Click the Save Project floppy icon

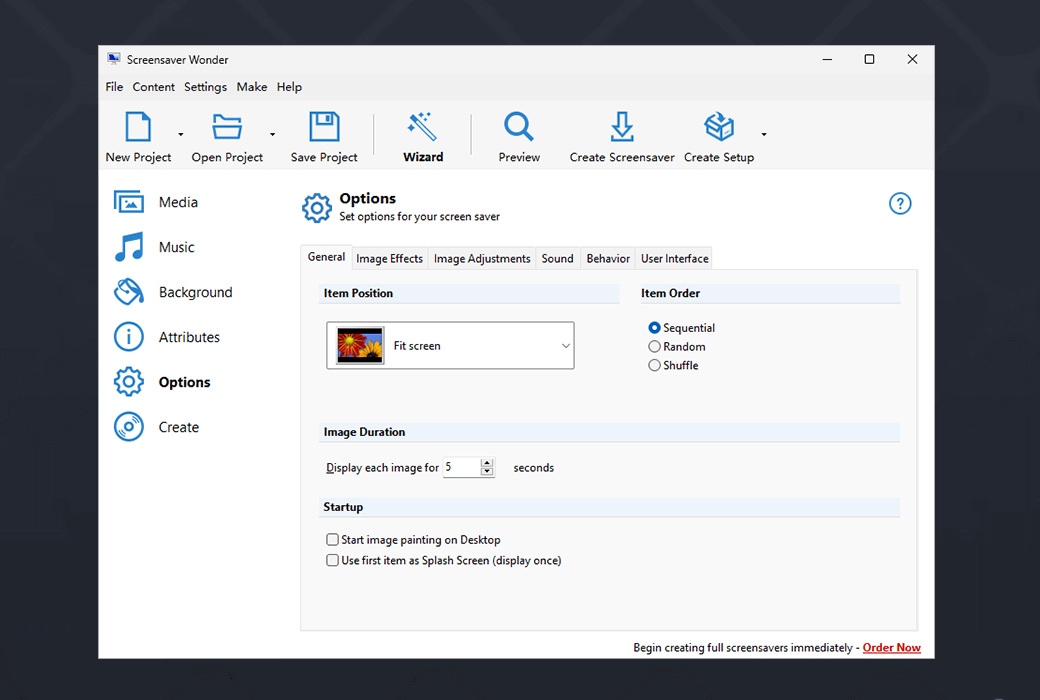(x=324, y=127)
